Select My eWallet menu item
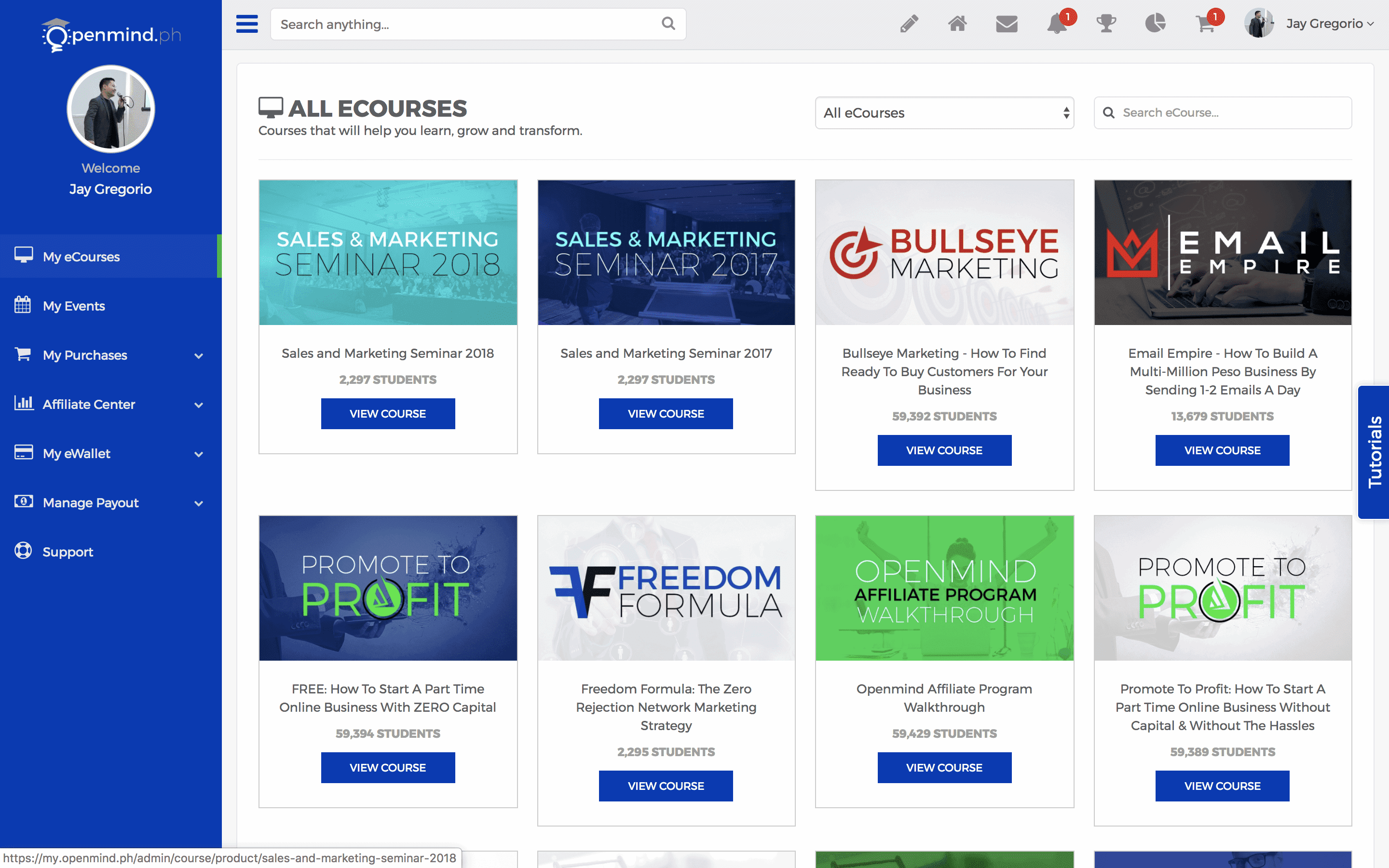This screenshot has height=868, width=1389. (111, 453)
